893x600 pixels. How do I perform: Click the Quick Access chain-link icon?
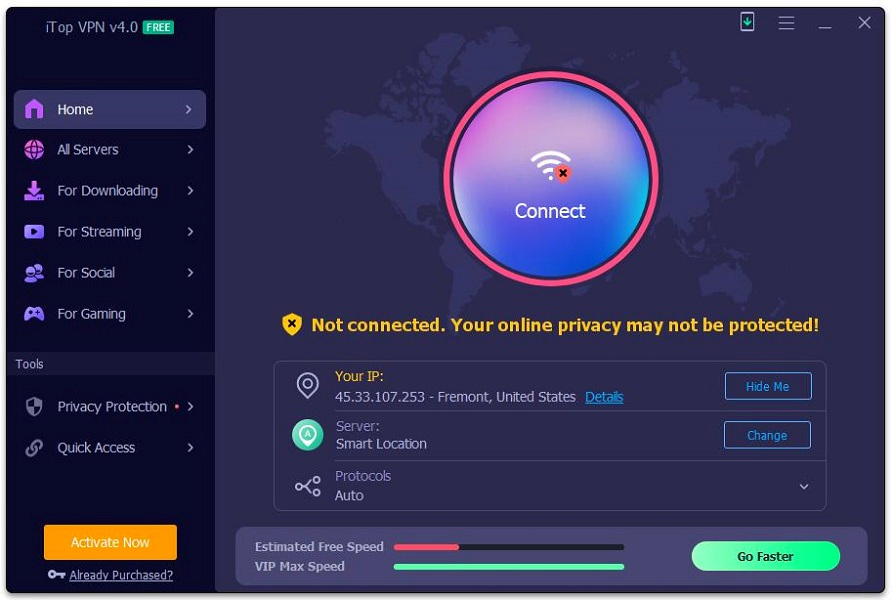click(x=34, y=448)
